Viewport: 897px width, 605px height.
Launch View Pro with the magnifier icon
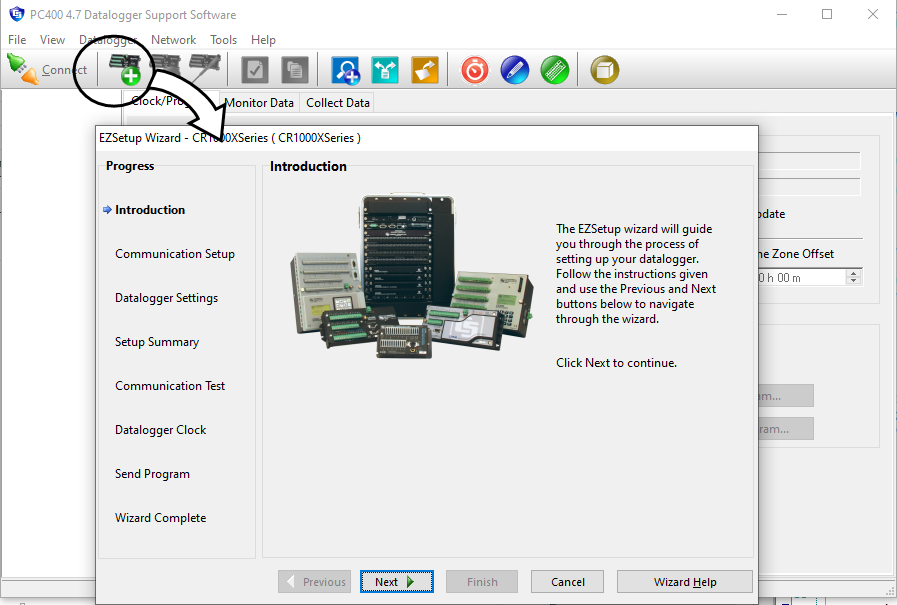[346, 70]
